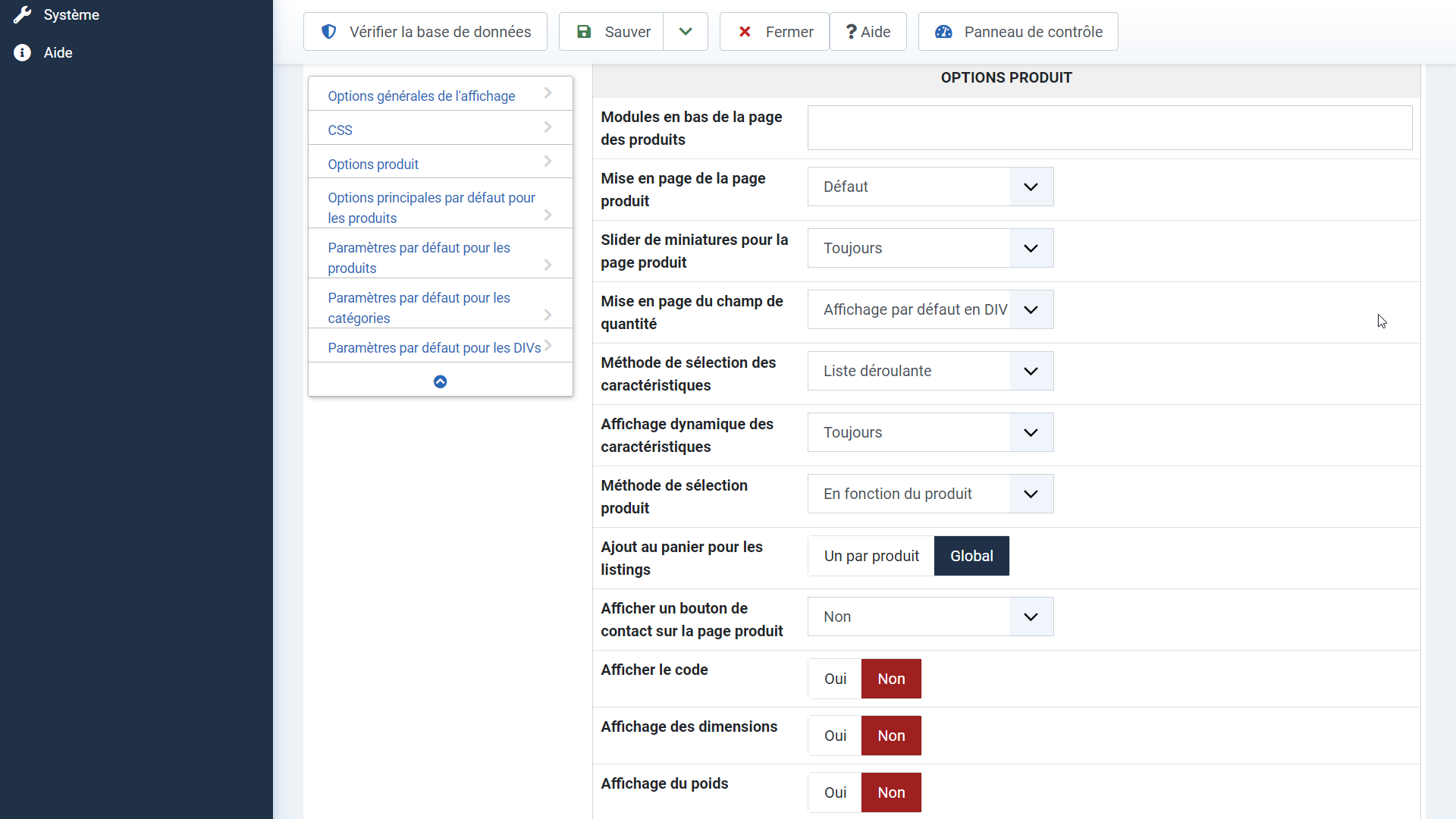Click the floppy disk Sauver icon
Viewport: 1456px width, 819px height.
coord(584,32)
